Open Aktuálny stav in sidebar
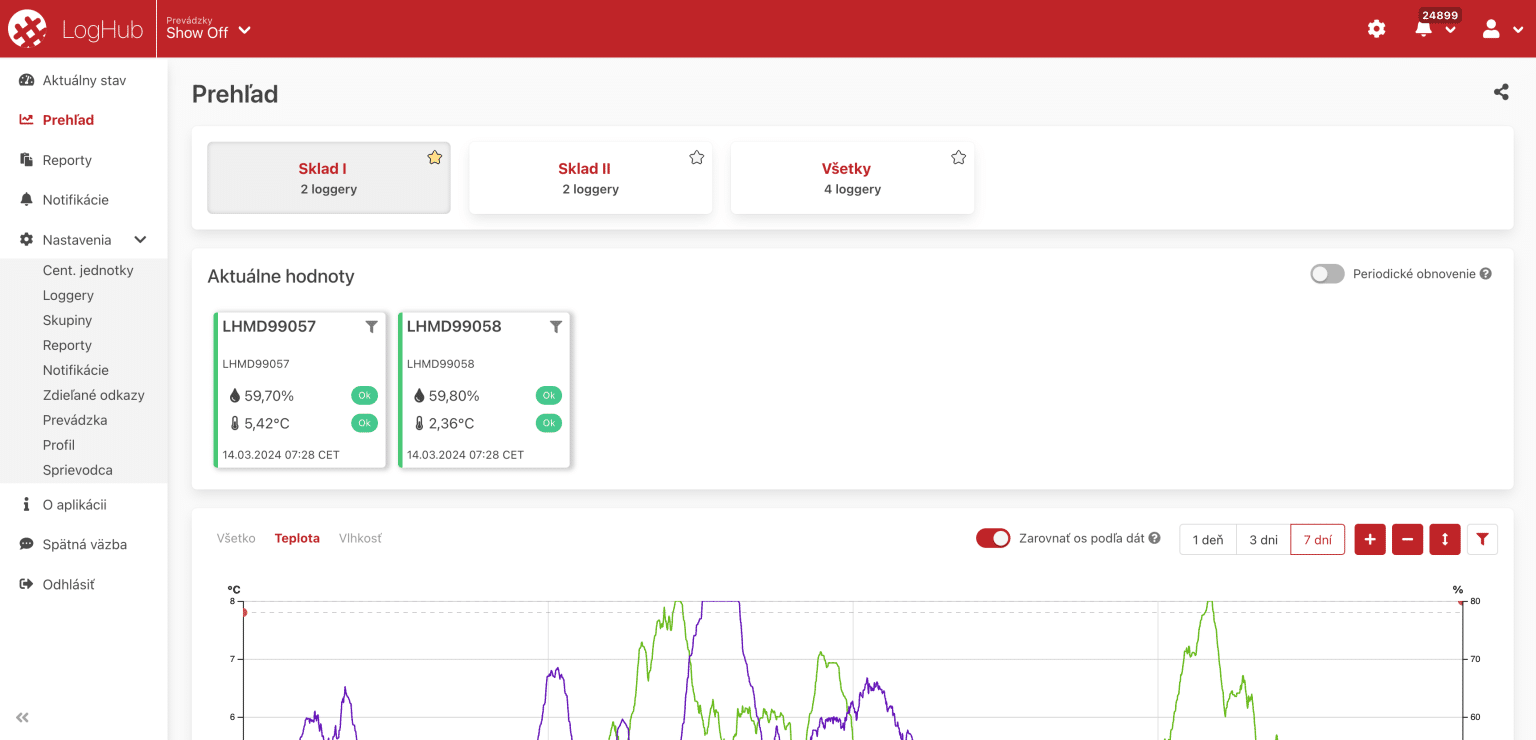Image resolution: width=1536 pixels, height=740 pixels. coord(83,80)
